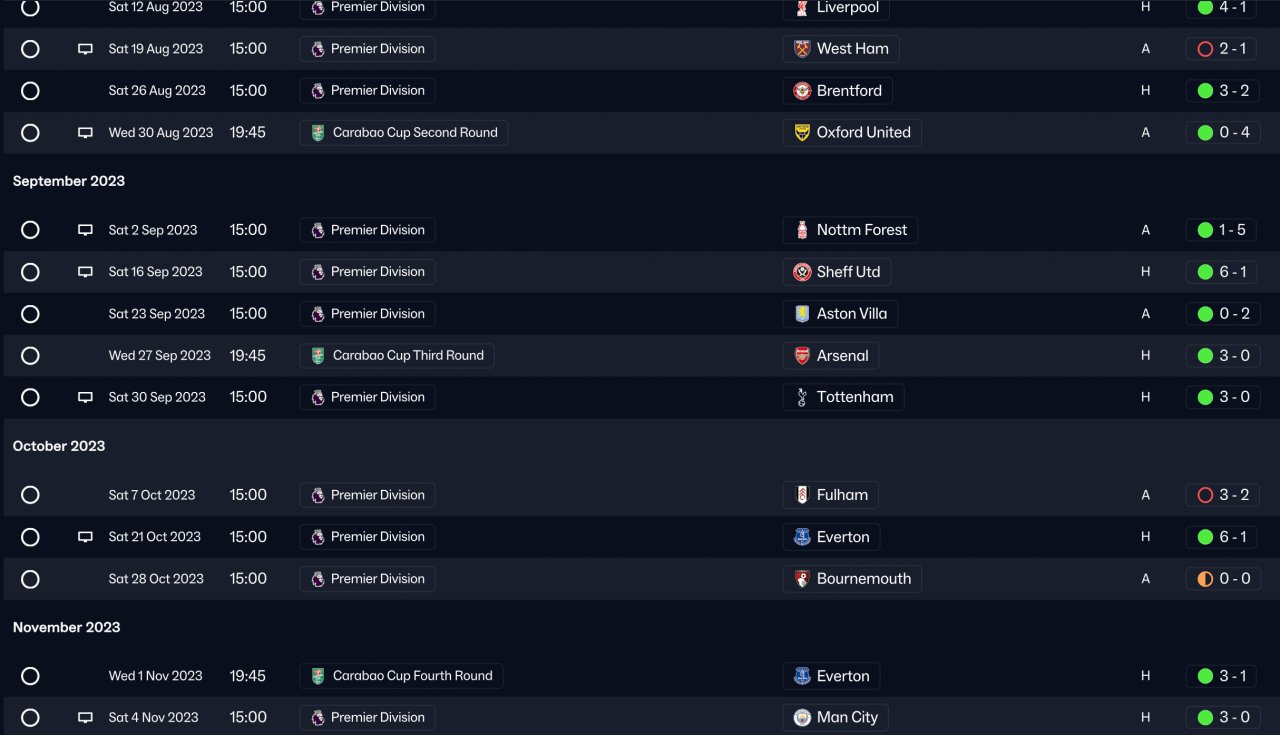Click the red loss indicator on Fulham result
1280x735 pixels.
[x=1205, y=495]
